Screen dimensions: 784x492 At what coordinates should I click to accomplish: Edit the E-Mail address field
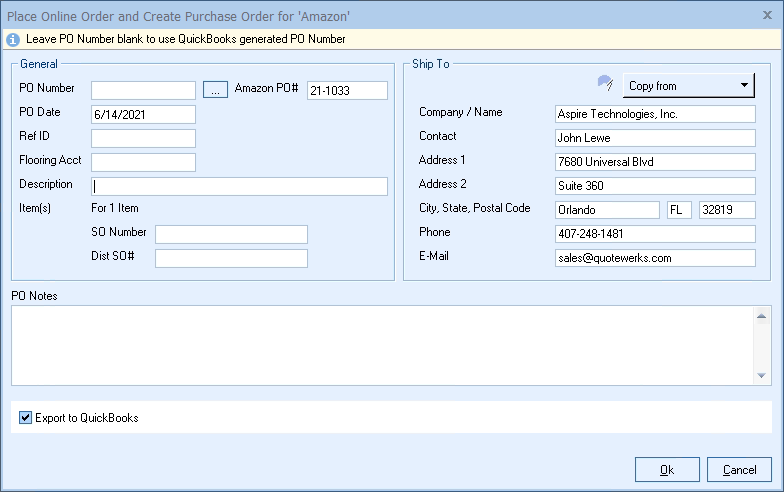tap(655, 258)
